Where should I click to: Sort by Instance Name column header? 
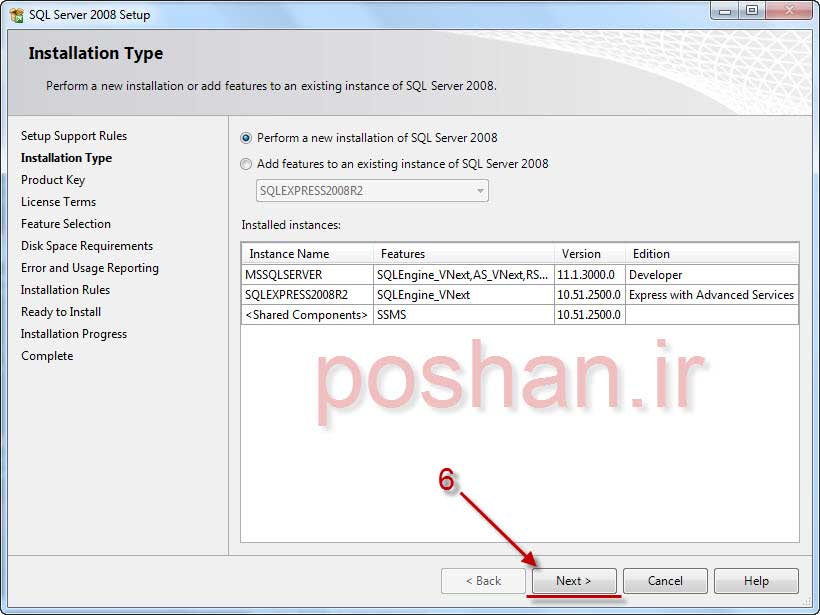[x=307, y=254]
